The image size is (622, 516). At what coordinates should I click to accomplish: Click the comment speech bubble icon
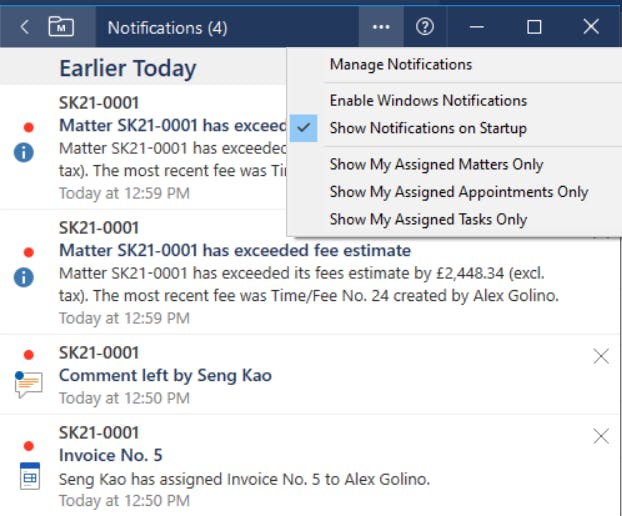28,383
